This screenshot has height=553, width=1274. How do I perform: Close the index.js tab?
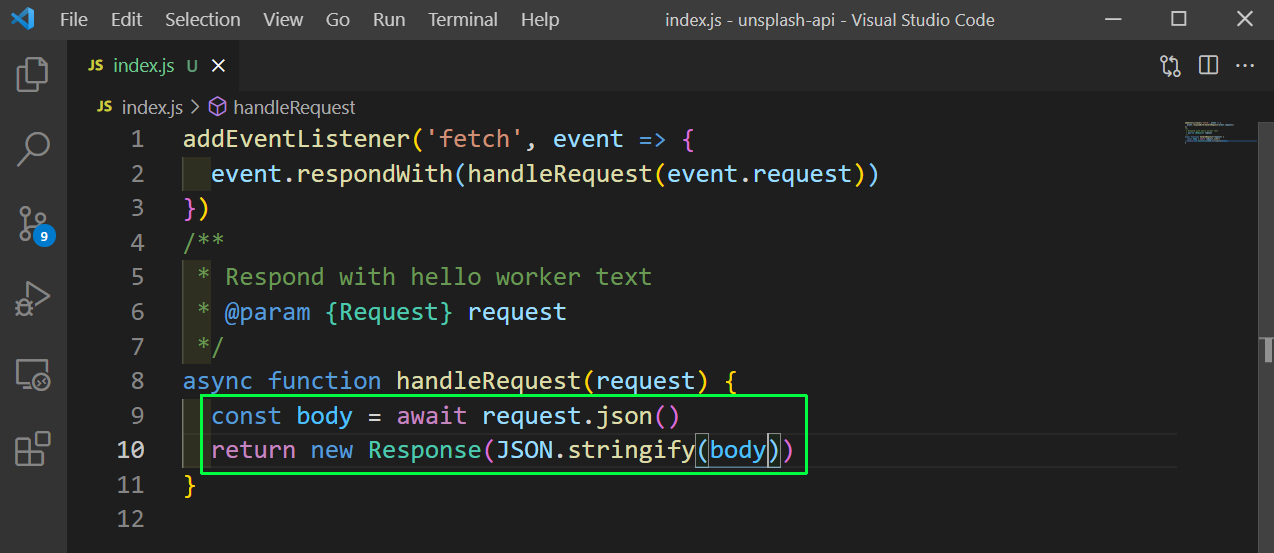218,66
